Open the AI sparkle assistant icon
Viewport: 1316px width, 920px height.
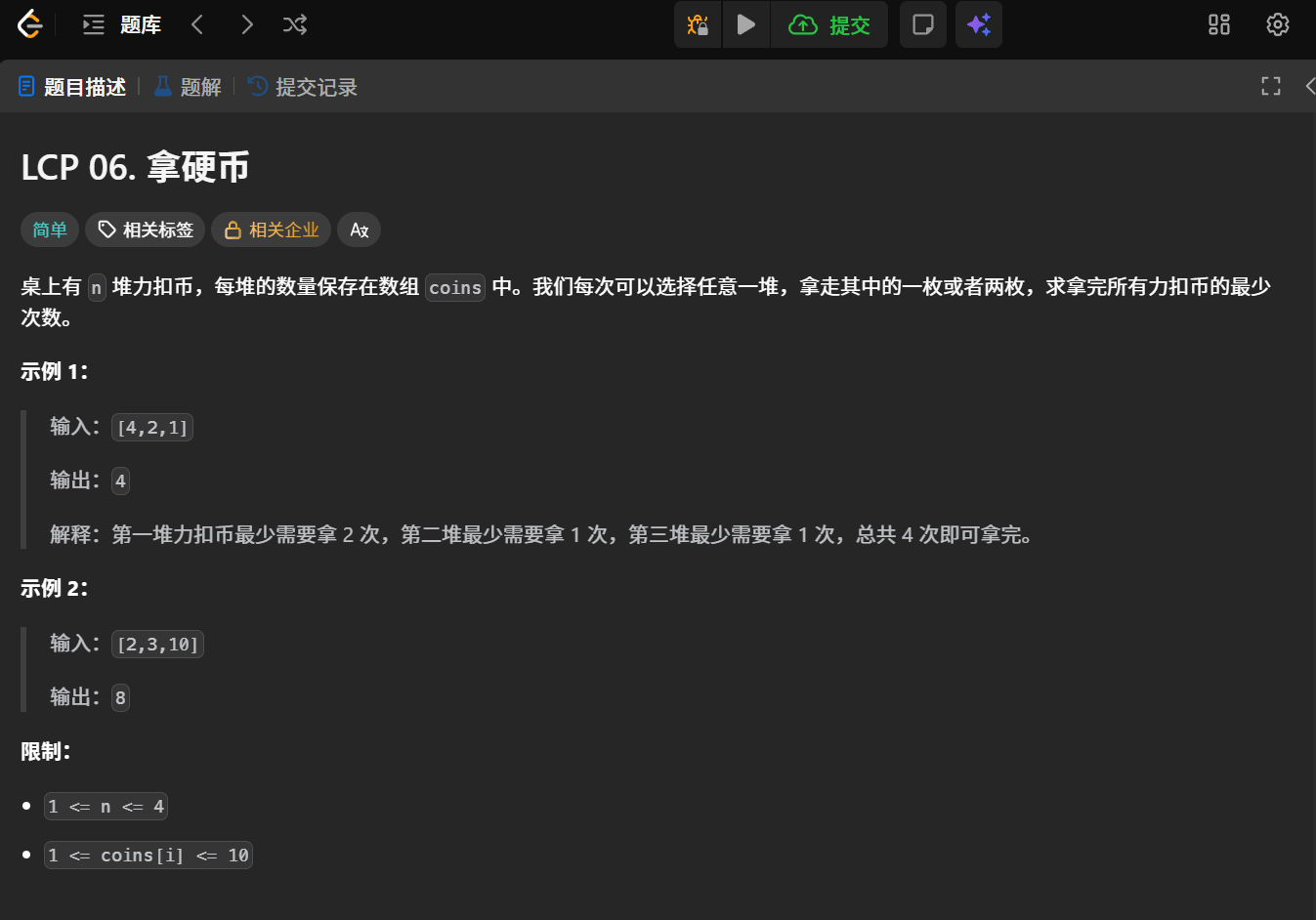tap(979, 24)
